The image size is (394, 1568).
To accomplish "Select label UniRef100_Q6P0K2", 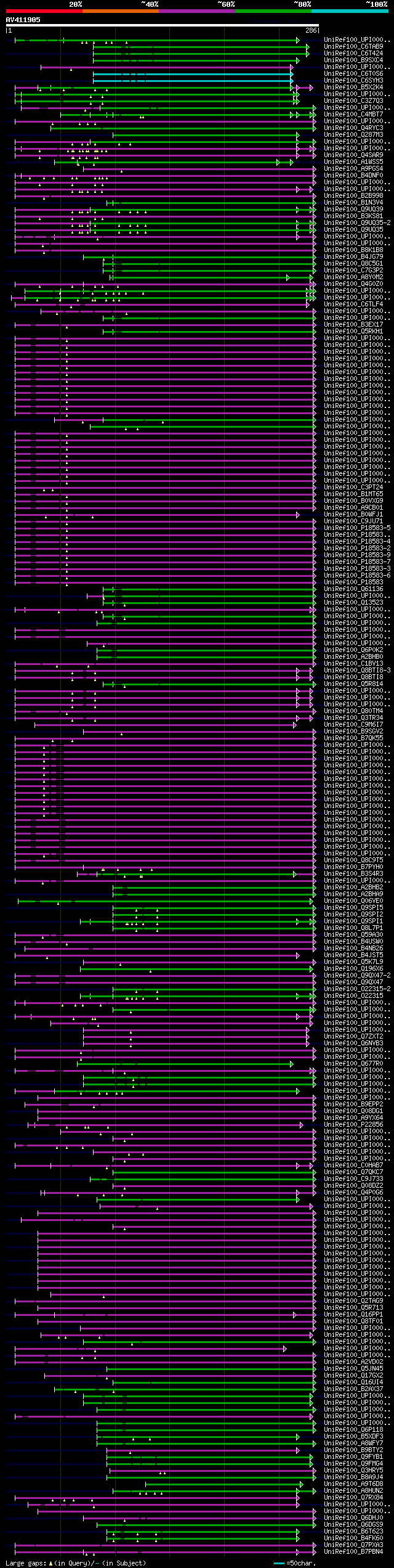I will [353, 650].
